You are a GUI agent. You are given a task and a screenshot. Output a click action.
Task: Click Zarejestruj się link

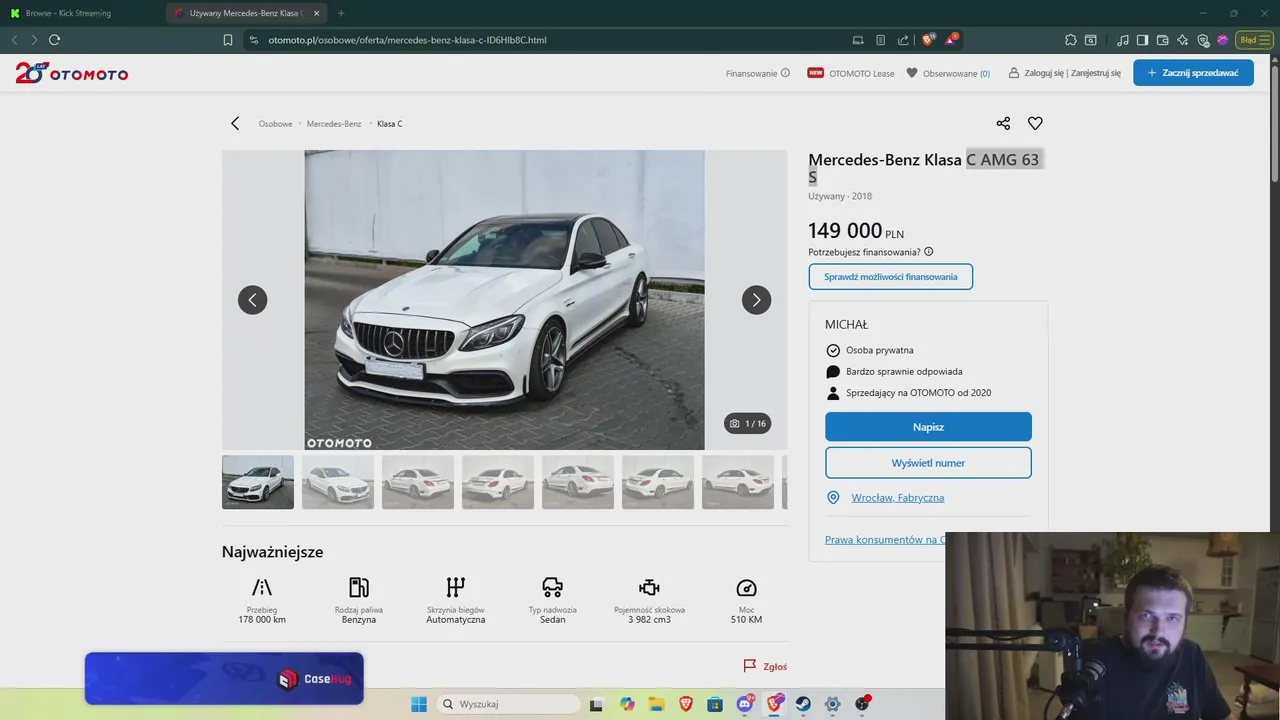point(1095,73)
